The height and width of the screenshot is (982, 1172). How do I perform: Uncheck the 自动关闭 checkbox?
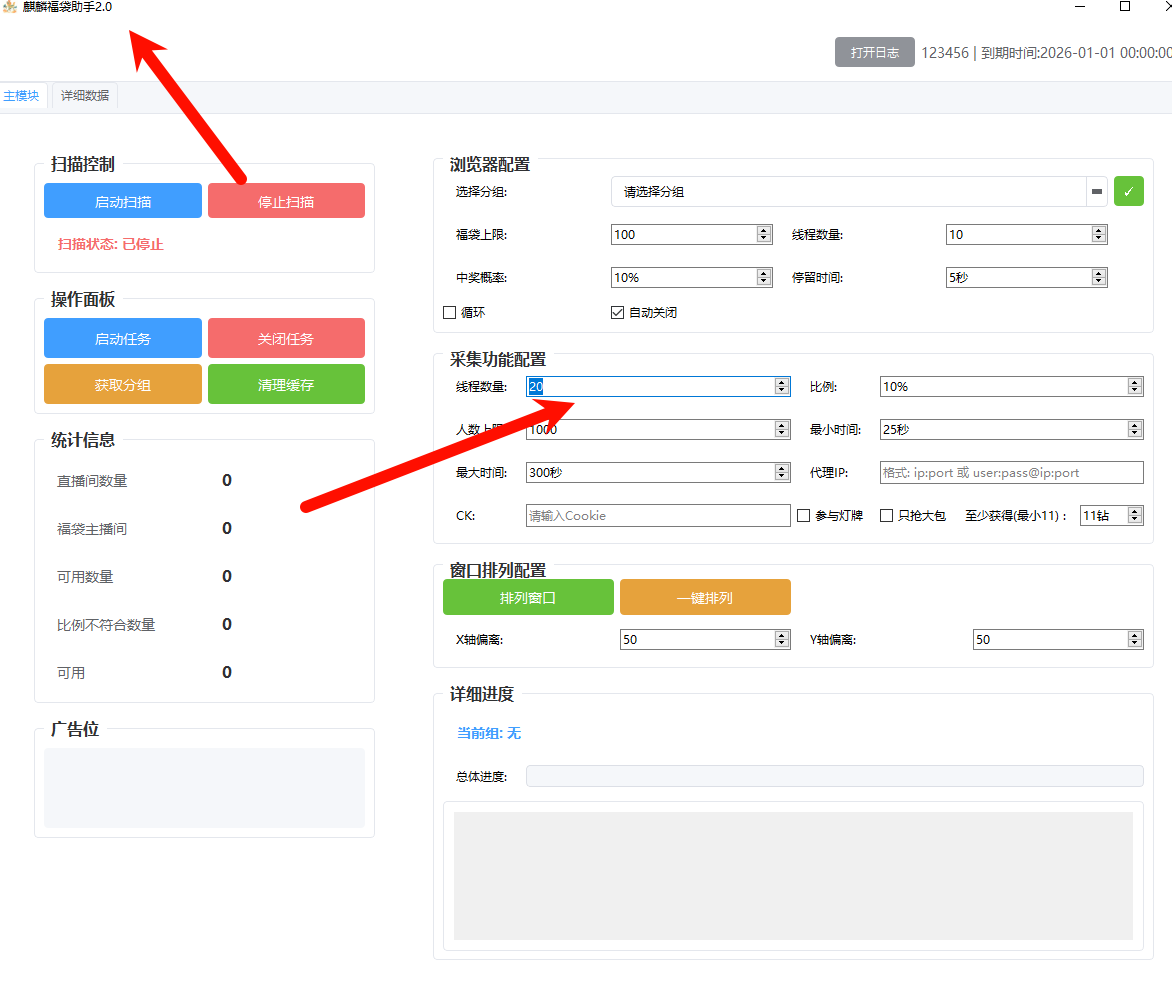617,313
